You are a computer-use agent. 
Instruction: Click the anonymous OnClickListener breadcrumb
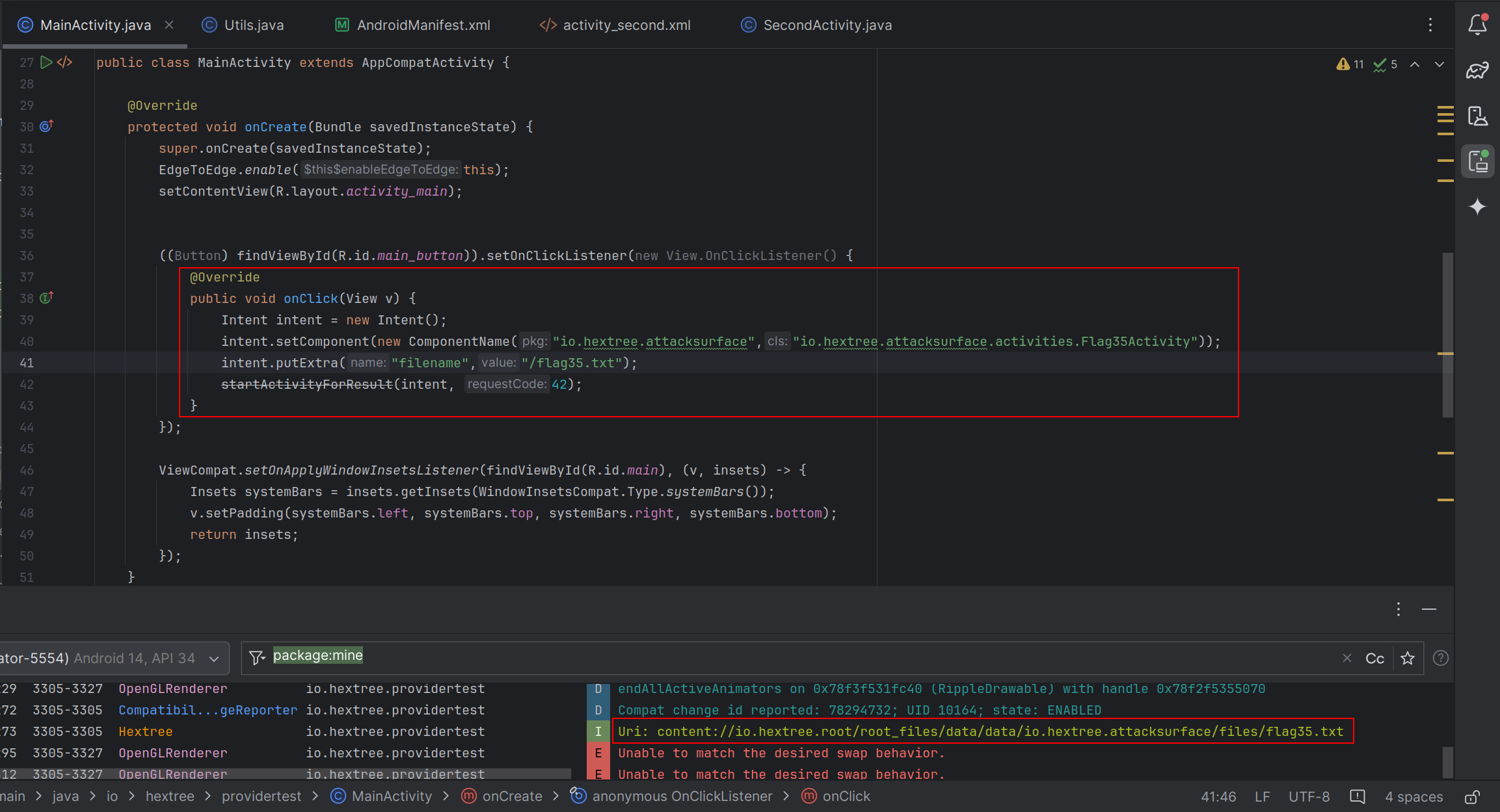(x=671, y=796)
